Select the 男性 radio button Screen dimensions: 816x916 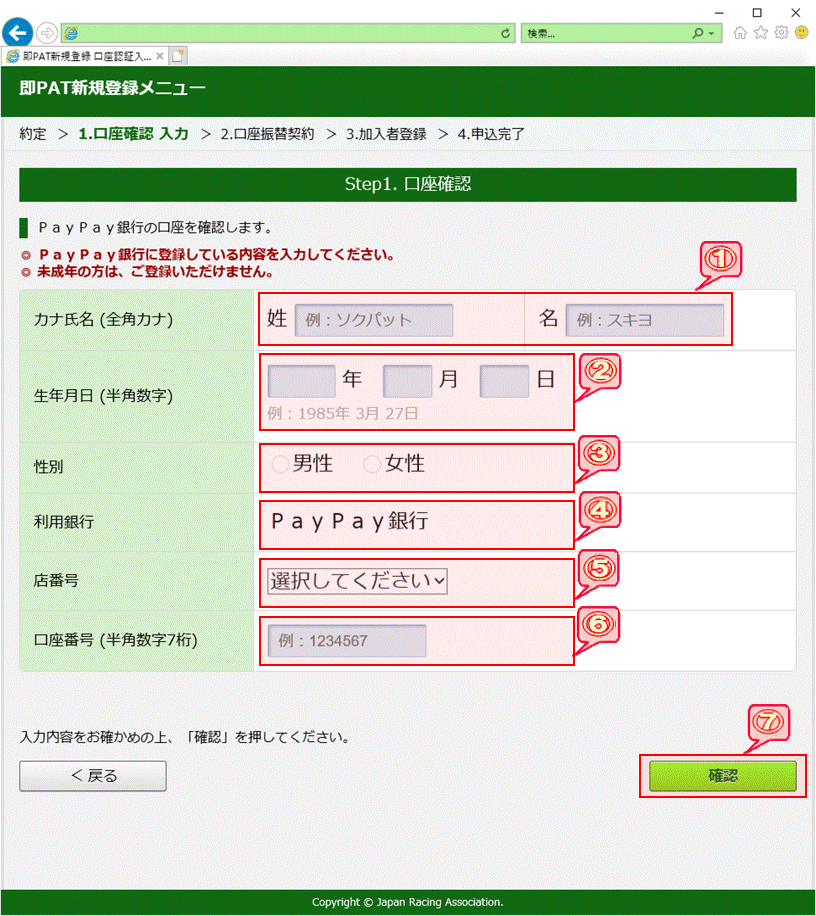click(x=280, y=464)
